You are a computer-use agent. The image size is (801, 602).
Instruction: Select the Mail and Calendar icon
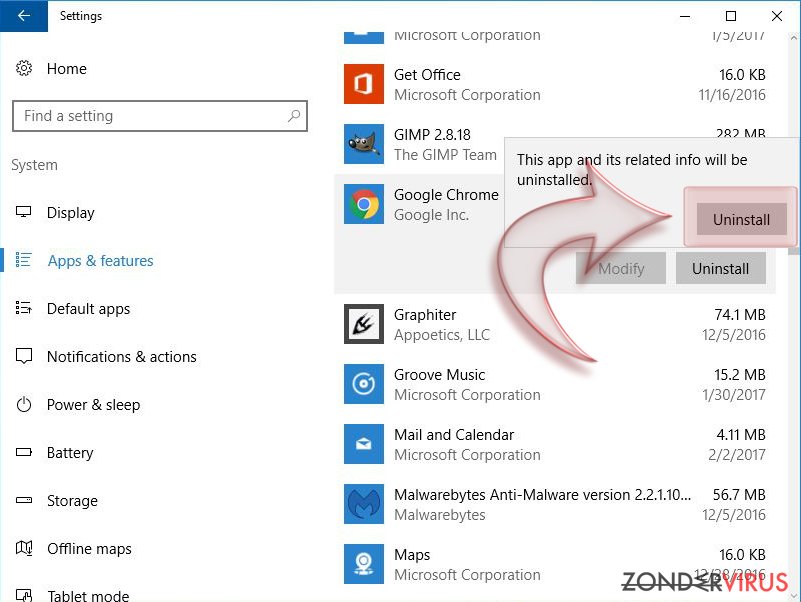coord(364,444)
